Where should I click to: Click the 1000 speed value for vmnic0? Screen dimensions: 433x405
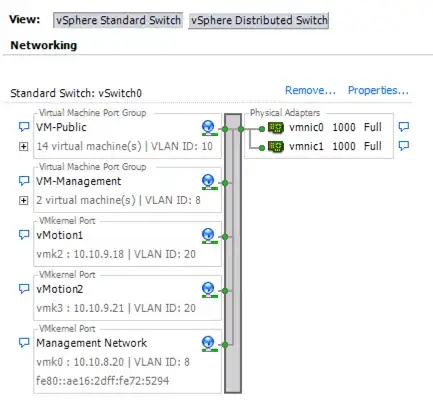(x=344, y=127)
